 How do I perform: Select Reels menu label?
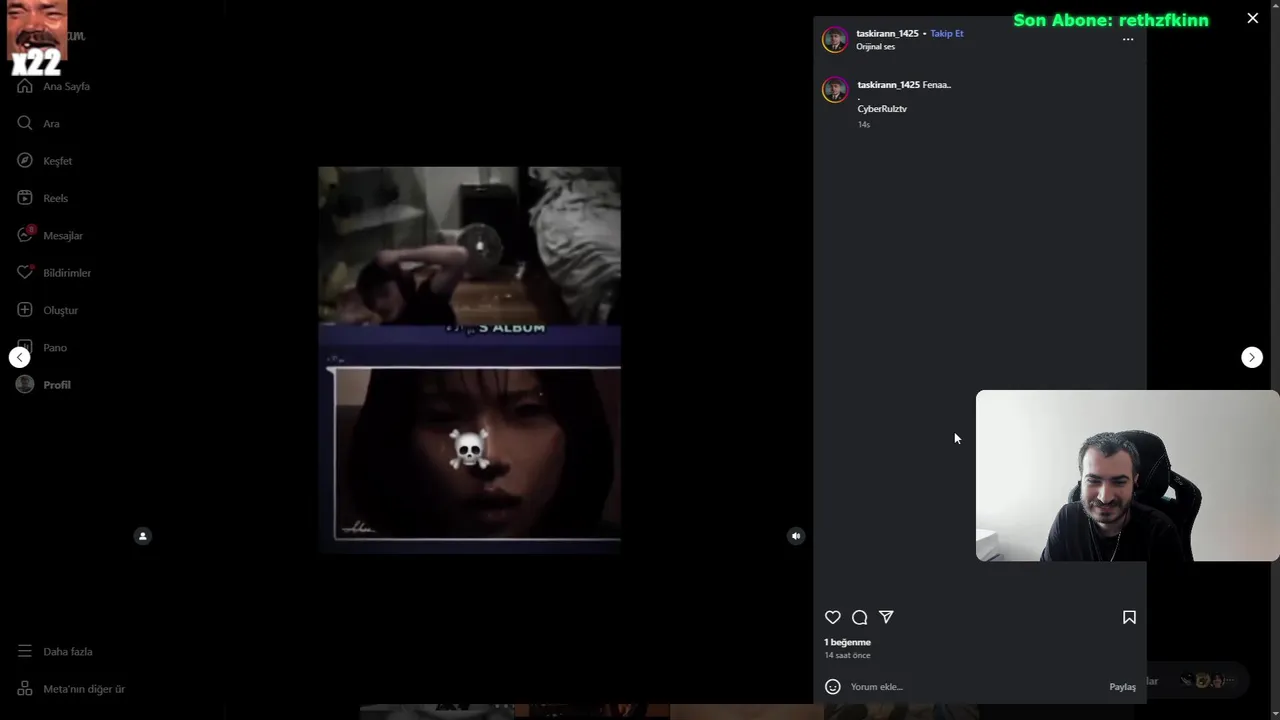(55, 198)
